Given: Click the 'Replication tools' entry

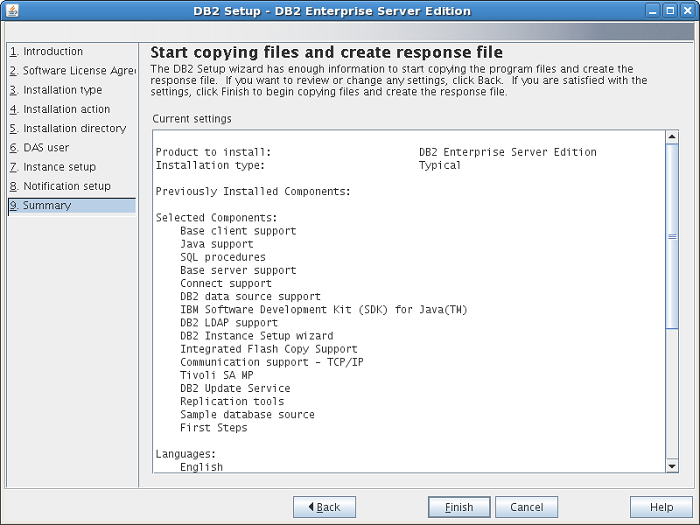Looking at the screenshot, I should [x=232, y=401].
